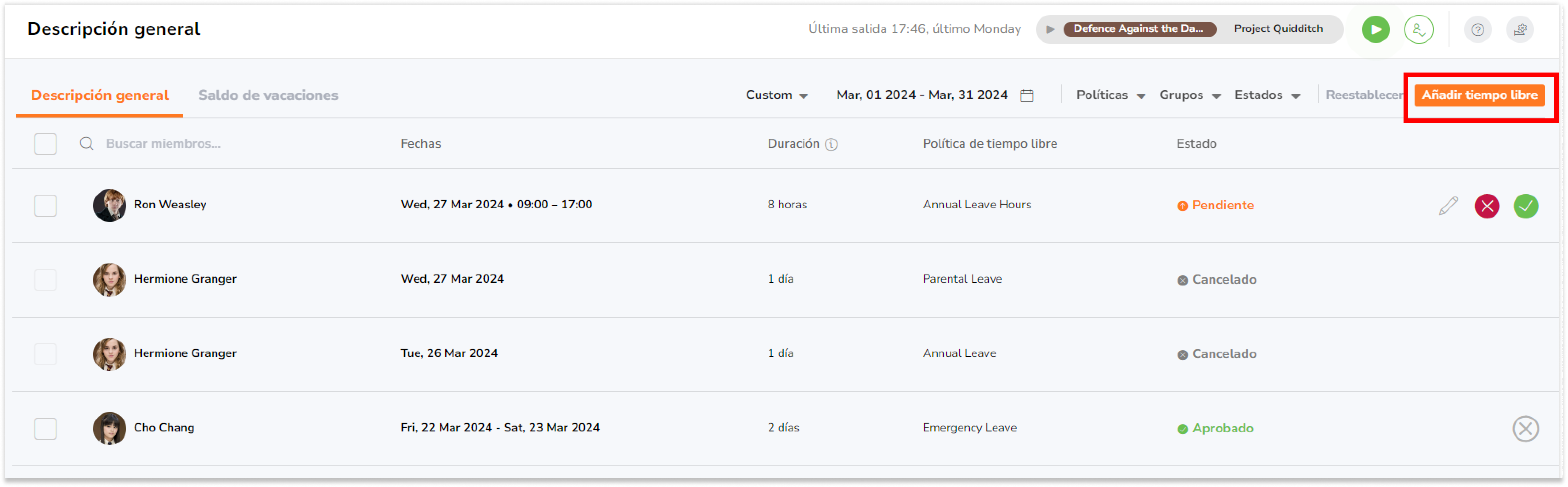1568x487 pixels.
Task: Click the Duración info icon
Action: point(831,144)
